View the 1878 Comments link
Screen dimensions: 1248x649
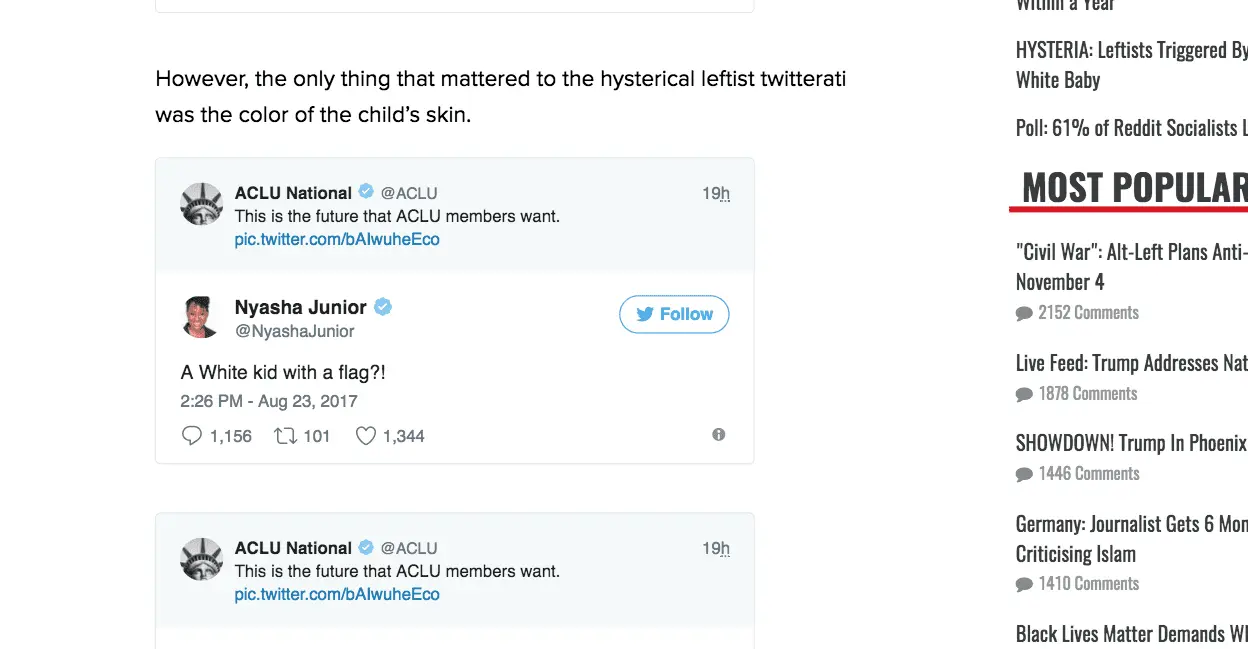pos(1088,394)
